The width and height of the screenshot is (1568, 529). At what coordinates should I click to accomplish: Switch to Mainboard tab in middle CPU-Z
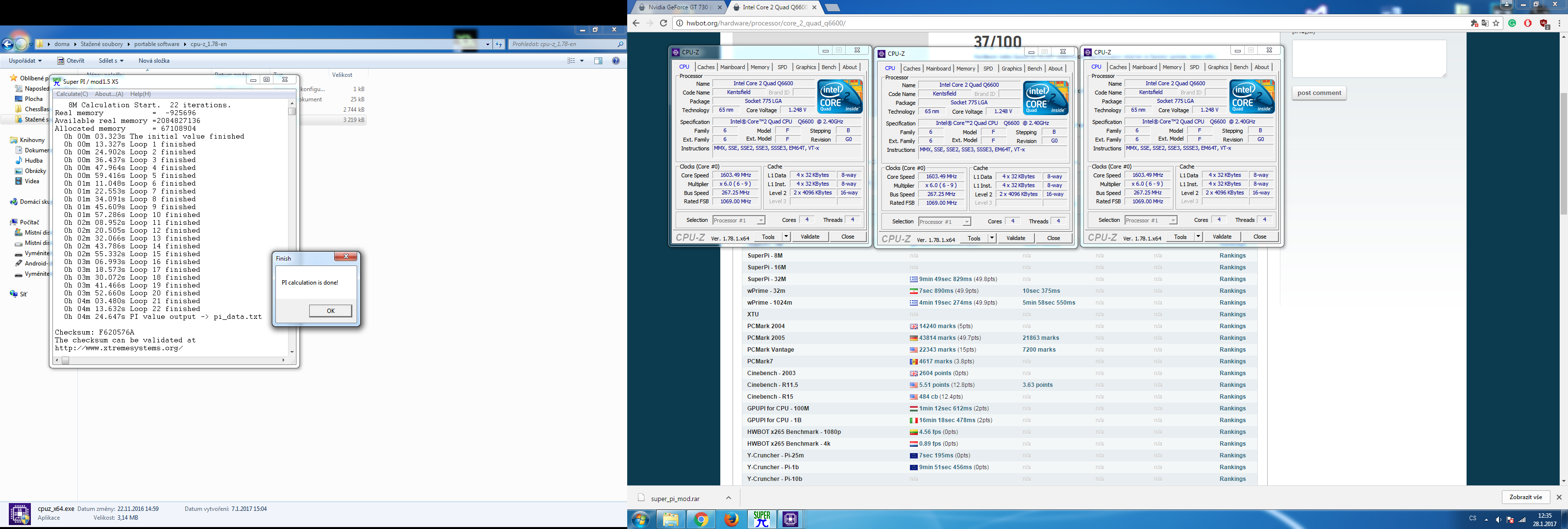pyautogui.click(x=938, y=68)
